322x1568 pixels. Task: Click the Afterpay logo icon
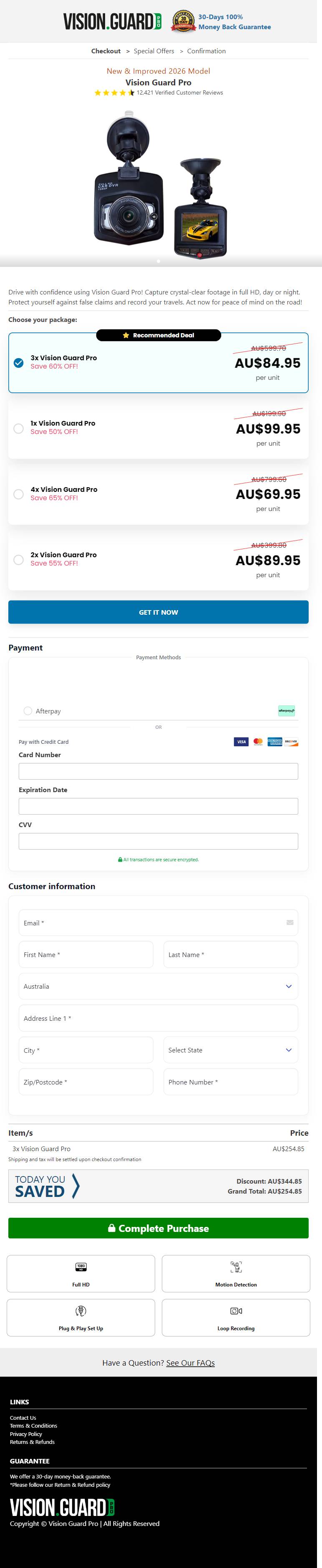coord(286,710)
